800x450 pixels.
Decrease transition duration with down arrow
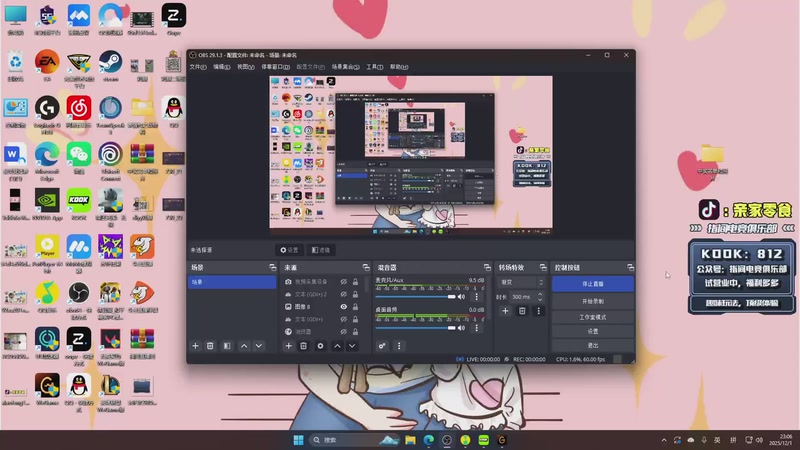tap(540, 299)
